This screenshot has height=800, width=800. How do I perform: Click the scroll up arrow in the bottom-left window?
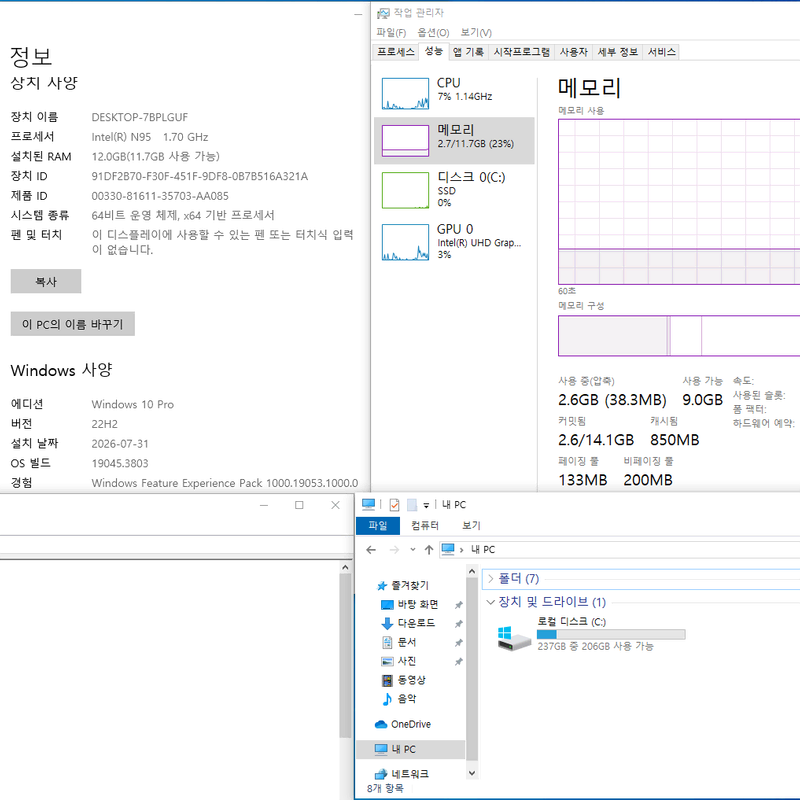[345, 567]
